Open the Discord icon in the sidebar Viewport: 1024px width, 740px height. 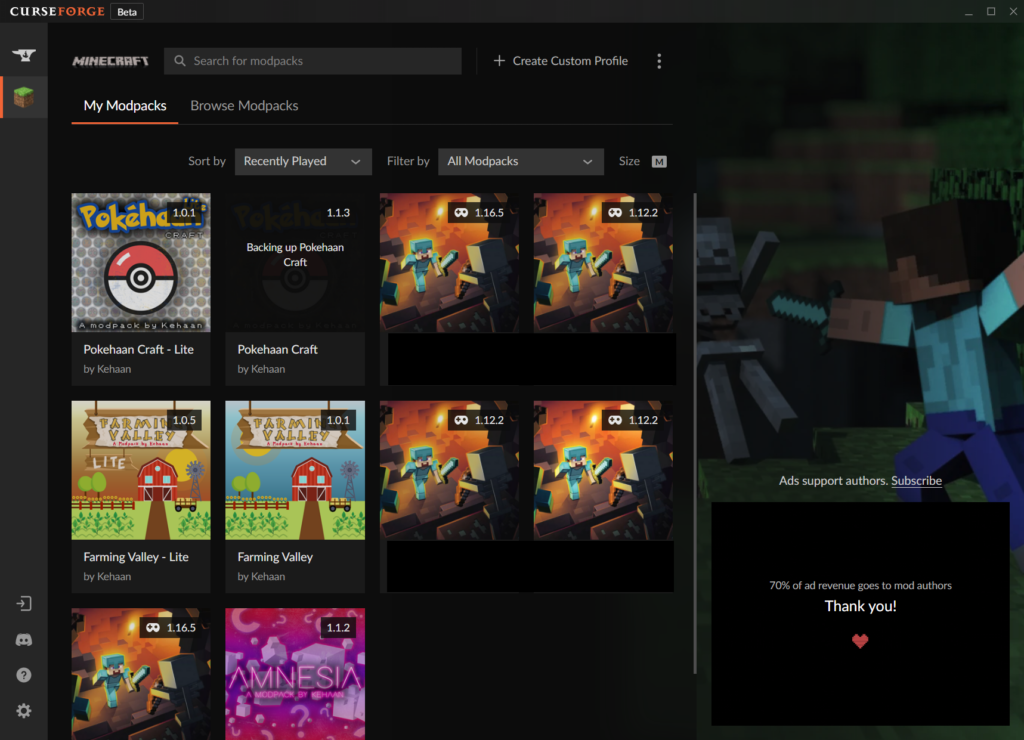24,640
